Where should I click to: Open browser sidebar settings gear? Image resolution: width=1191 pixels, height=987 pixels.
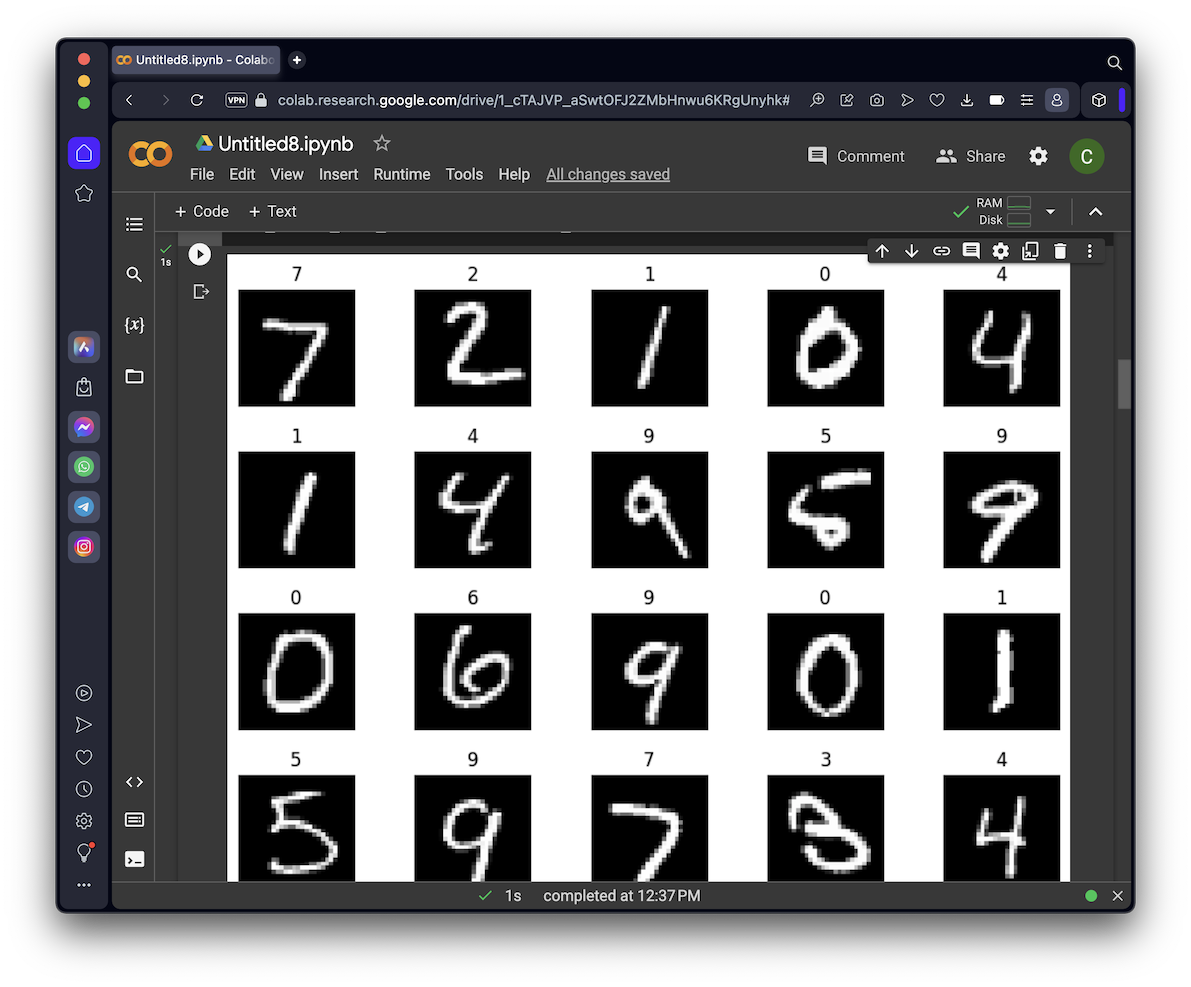coord(84,821)
